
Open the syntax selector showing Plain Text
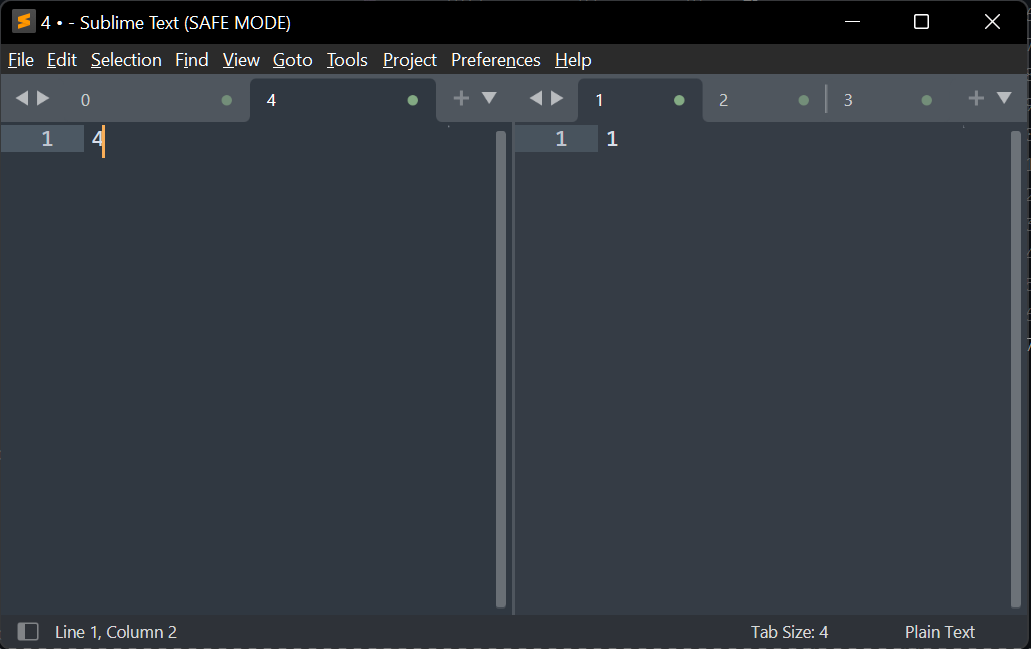click(939, 631)
